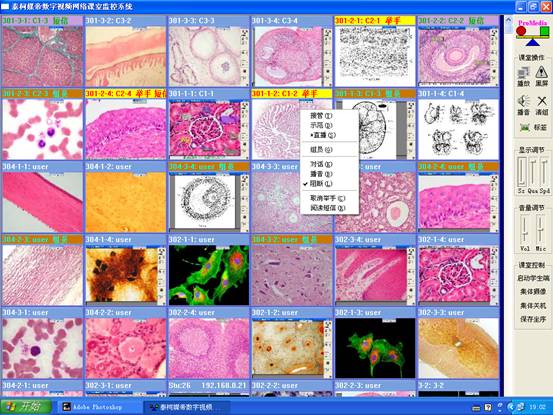The width and height of the screenshot is (553, 415).
Task: Click the 集体关机 button
Action: coord(533,305)
